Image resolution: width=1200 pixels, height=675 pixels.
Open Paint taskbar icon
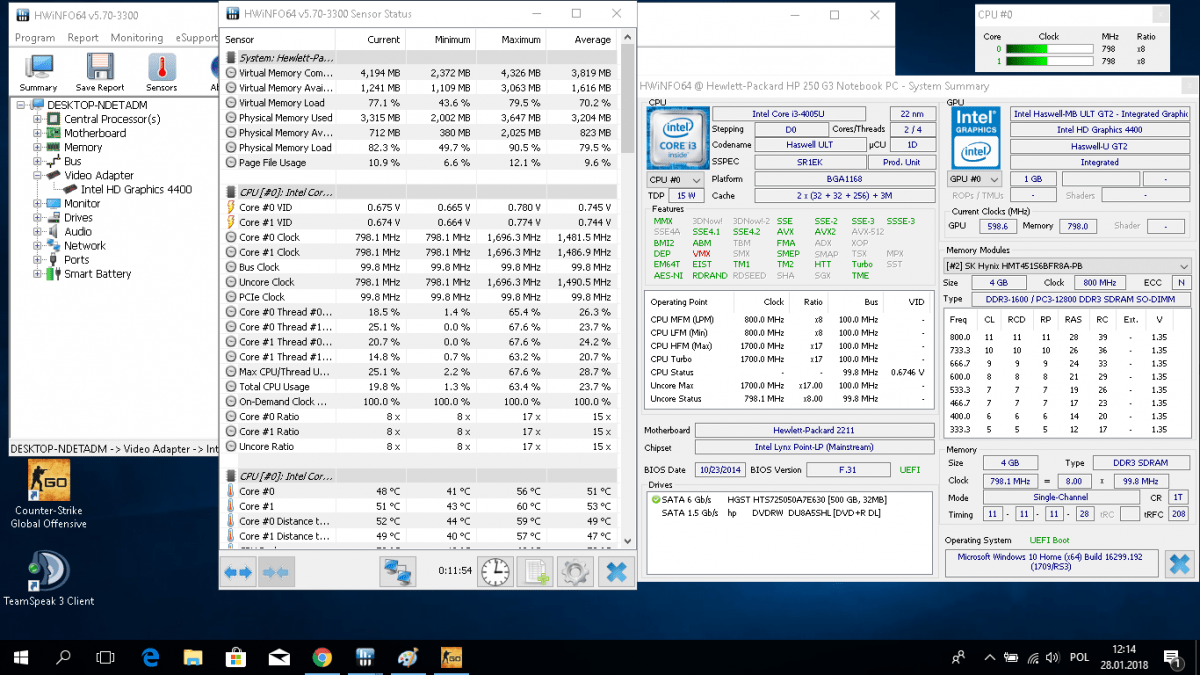[408, 657]
